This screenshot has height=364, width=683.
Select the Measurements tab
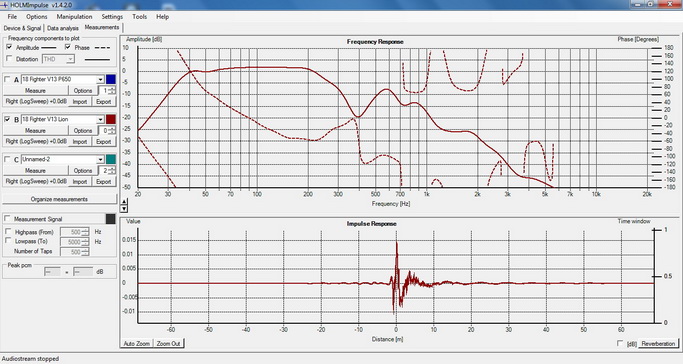[101, 27]
